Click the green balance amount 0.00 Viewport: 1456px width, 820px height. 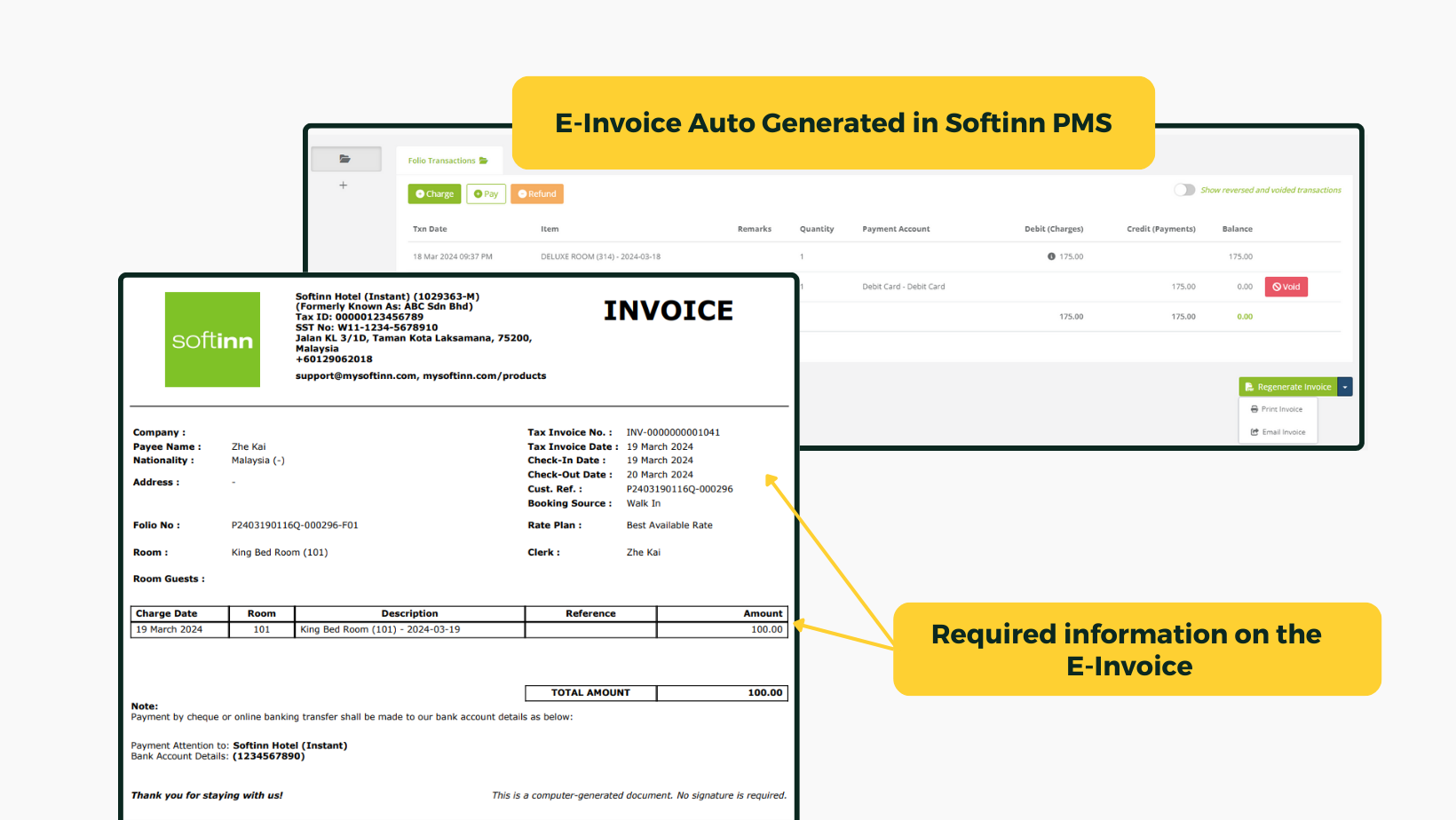1245,316
